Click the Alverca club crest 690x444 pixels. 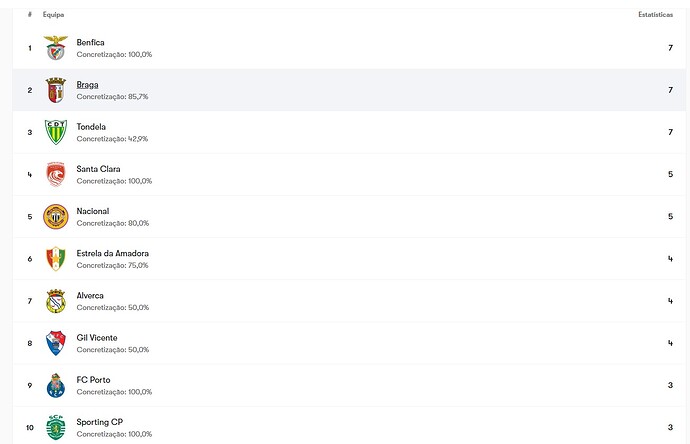click(55, 301)
